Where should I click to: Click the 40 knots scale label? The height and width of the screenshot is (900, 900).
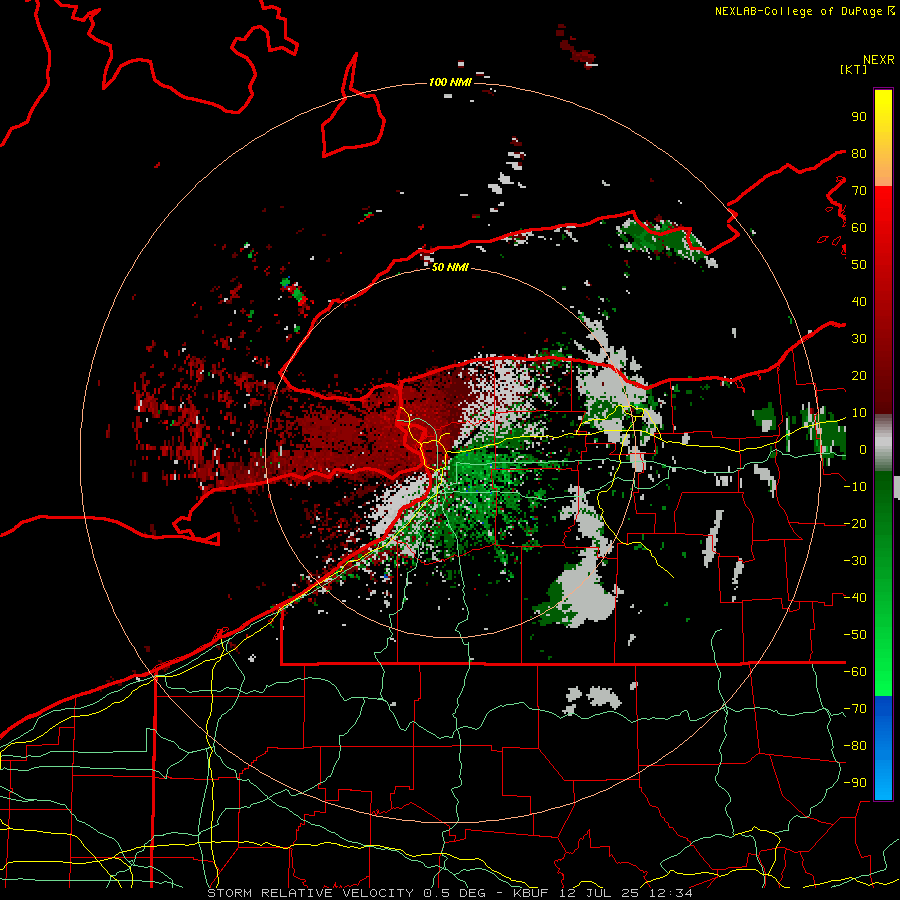coord(859,301)
